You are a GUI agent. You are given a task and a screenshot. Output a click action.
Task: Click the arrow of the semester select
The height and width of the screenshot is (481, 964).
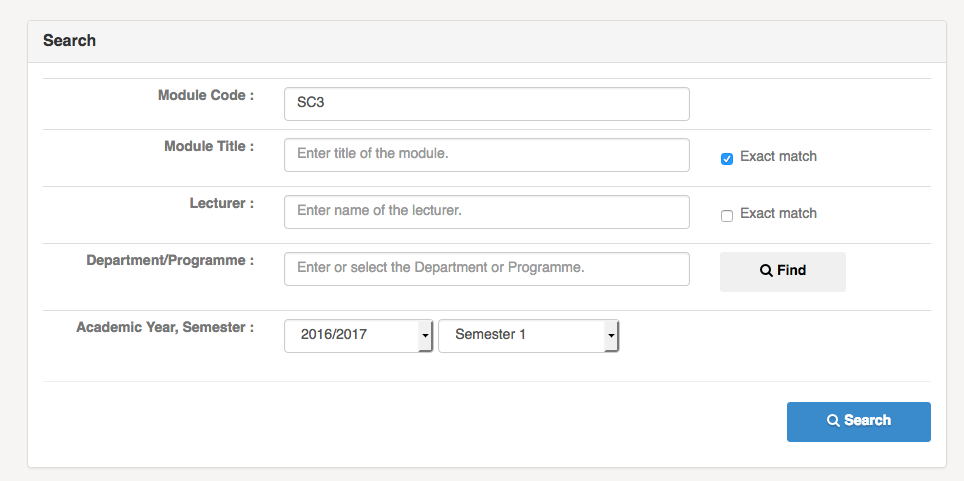point(610,336)
